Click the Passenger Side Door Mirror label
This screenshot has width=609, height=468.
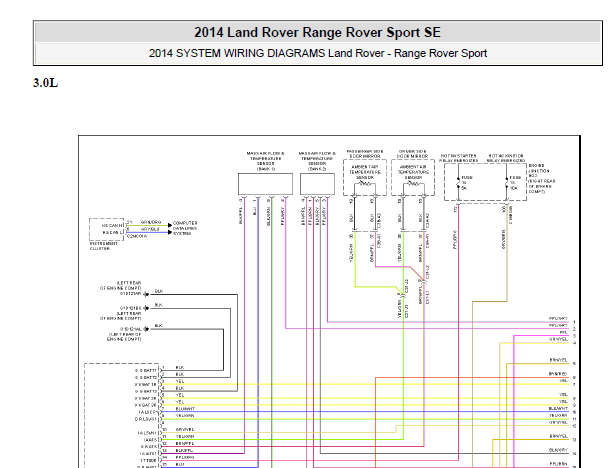point(365,153)
